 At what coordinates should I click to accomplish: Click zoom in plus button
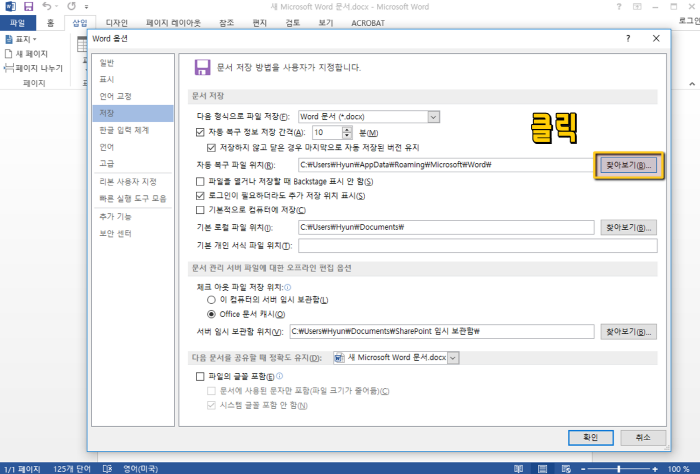click(655, 469)
